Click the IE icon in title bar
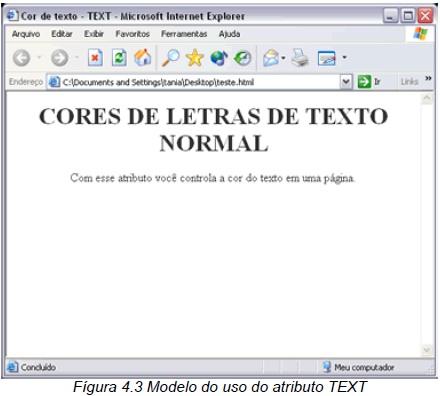 pyautogui.click(x=12, y=15)
